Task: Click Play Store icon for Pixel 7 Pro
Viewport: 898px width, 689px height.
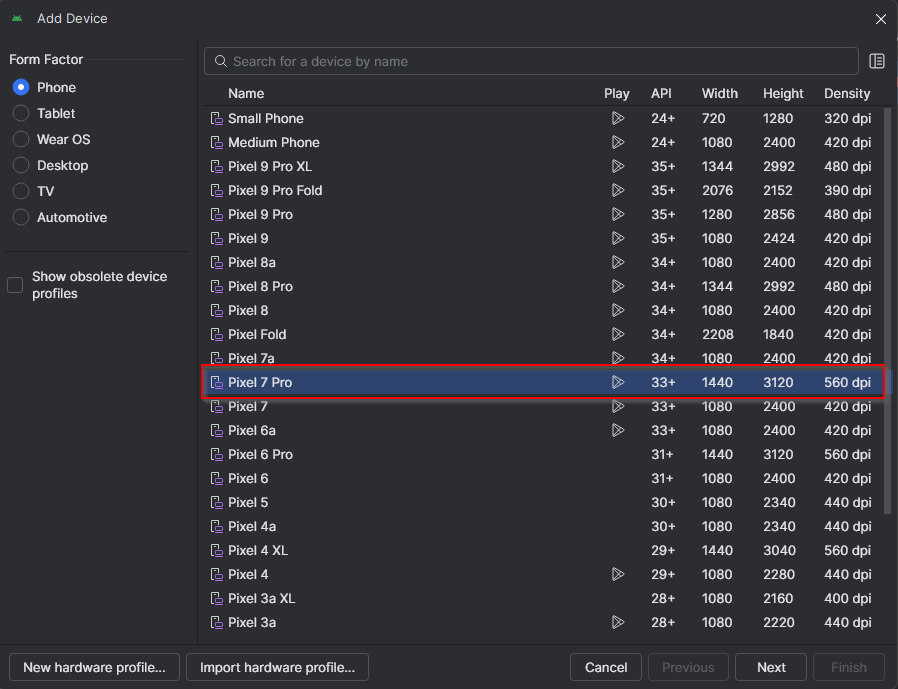Action: click(x=617, y=382)
